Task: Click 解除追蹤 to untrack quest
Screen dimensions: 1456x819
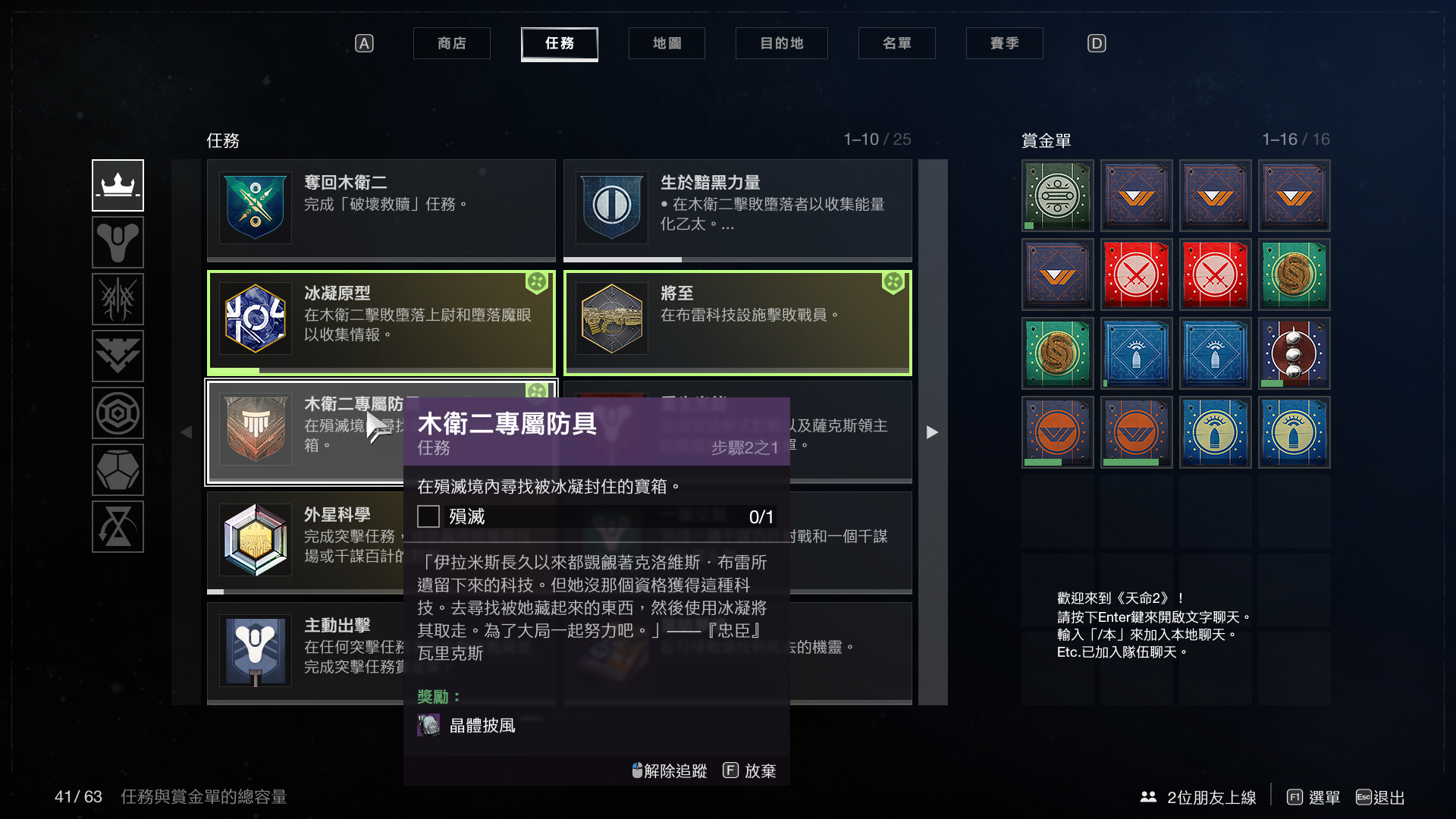Action: (x=669, y=770)
